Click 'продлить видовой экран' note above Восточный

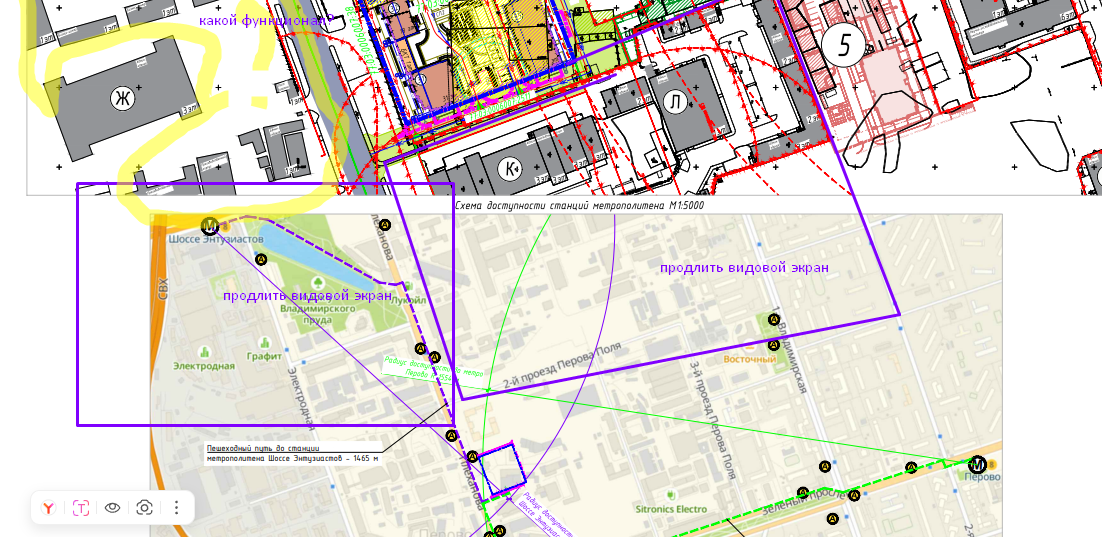point(744,268)
